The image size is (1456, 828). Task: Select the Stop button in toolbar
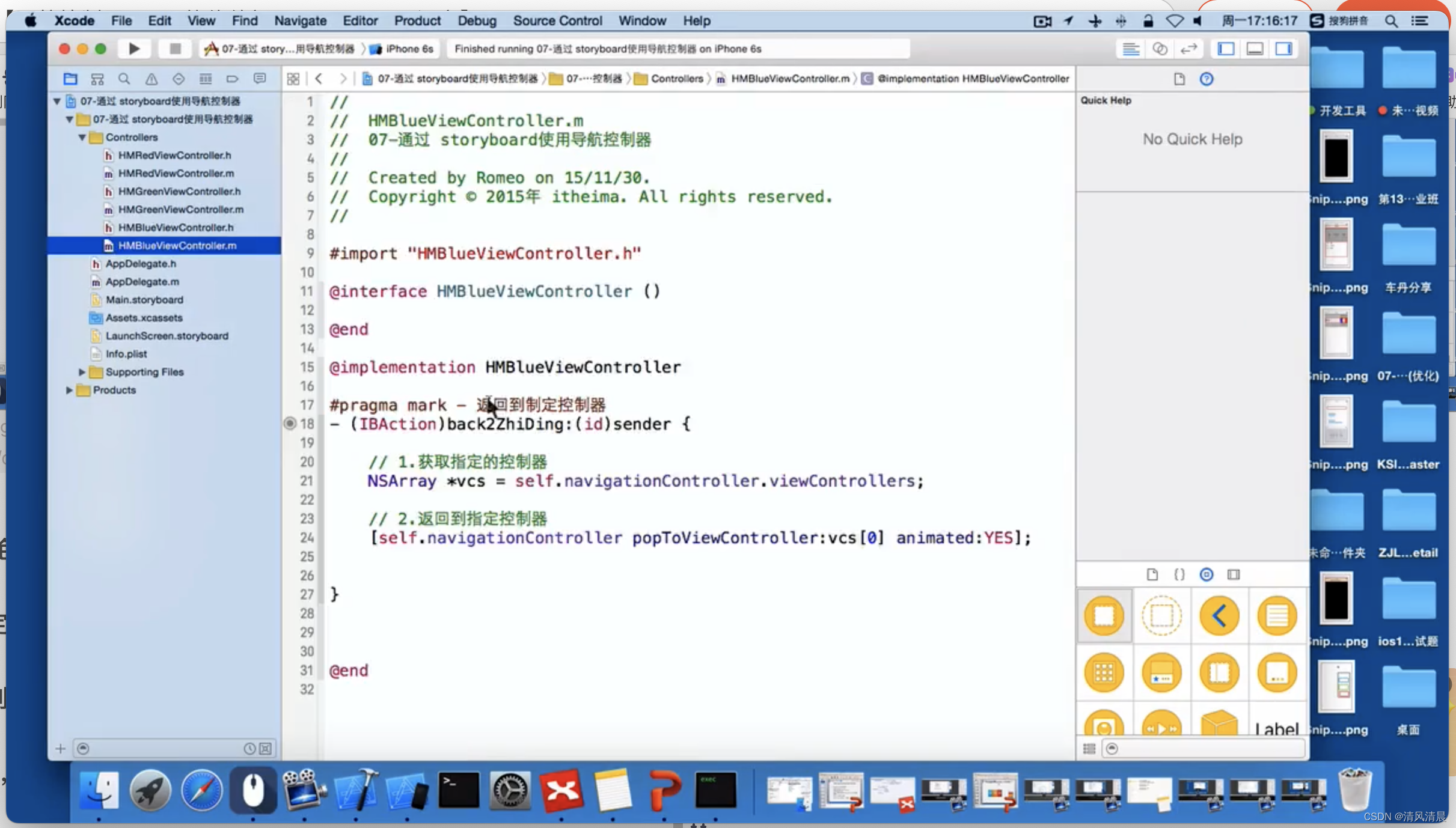[x=172, y=48]
